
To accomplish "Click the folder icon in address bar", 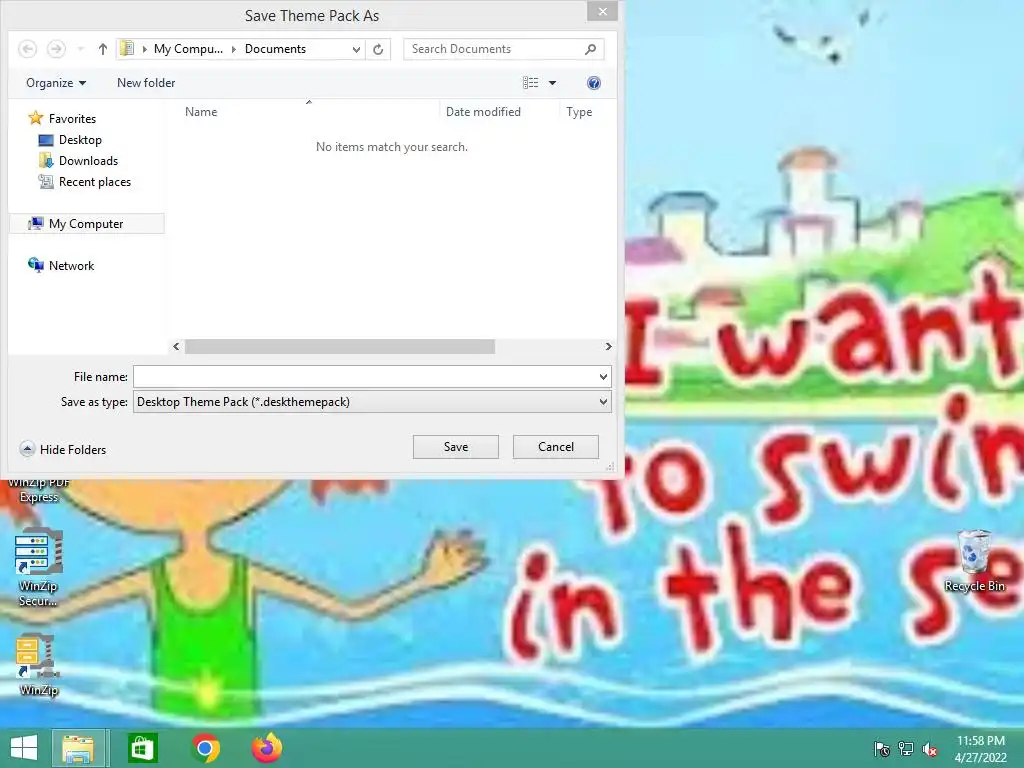I will point(127,48).
